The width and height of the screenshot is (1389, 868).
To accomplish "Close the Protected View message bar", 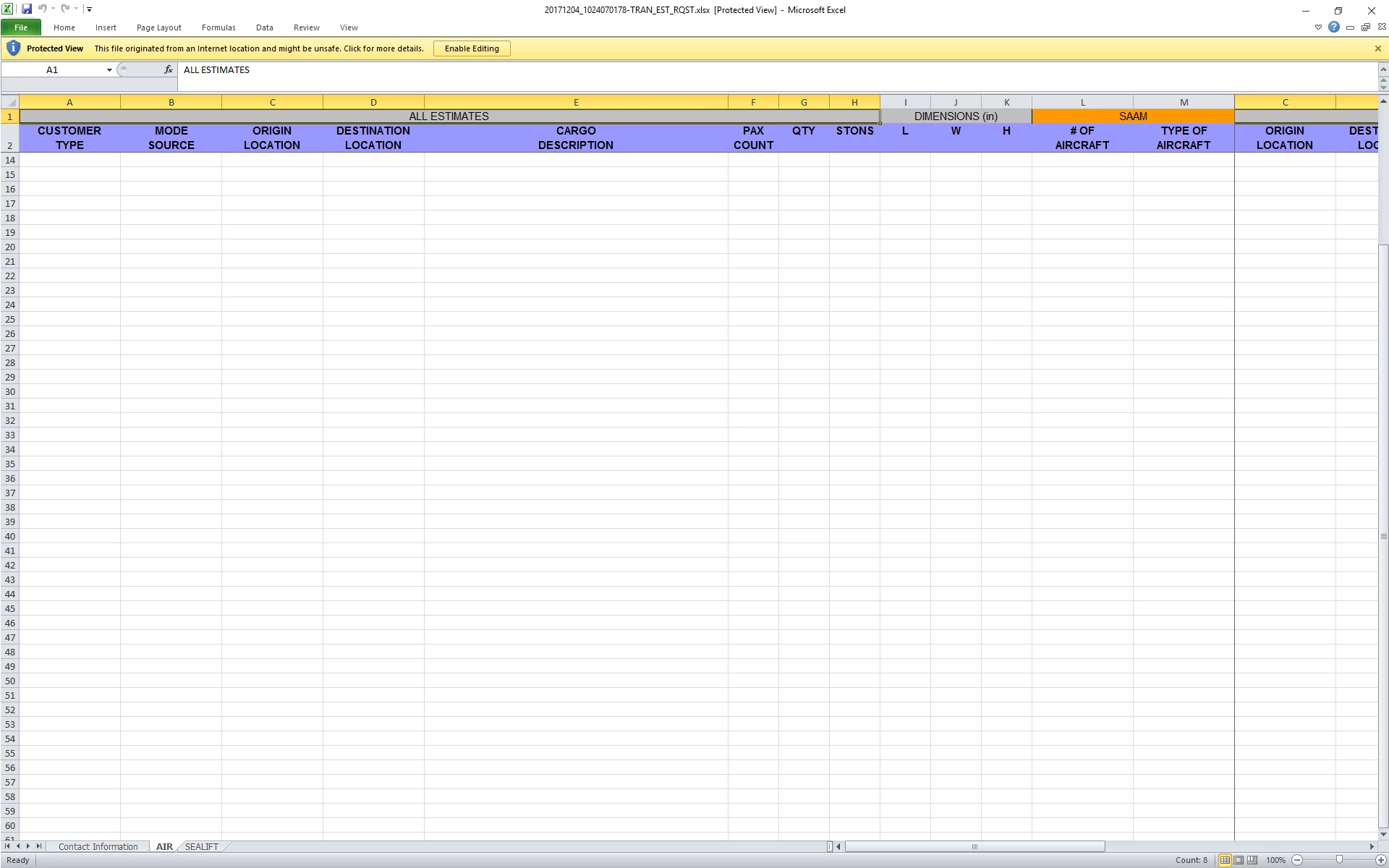I will (x=1377, y=48).
